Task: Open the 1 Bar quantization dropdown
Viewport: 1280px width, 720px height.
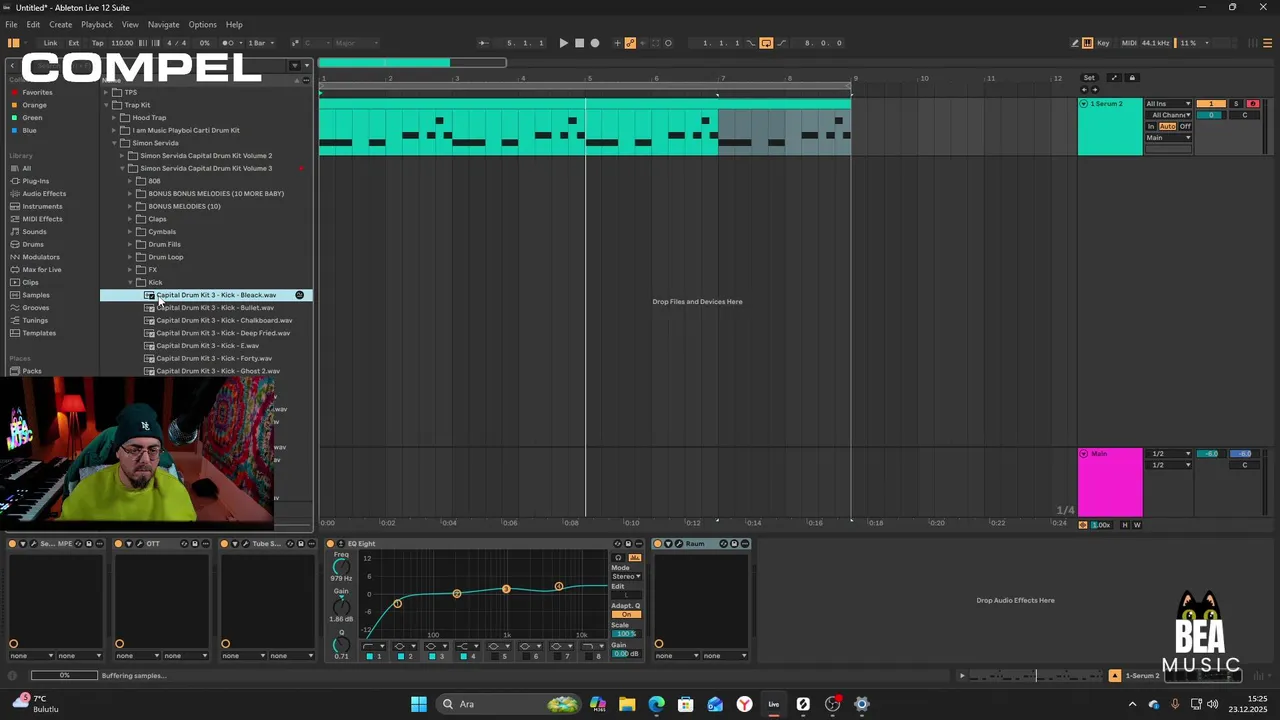Action: (261, 43)
